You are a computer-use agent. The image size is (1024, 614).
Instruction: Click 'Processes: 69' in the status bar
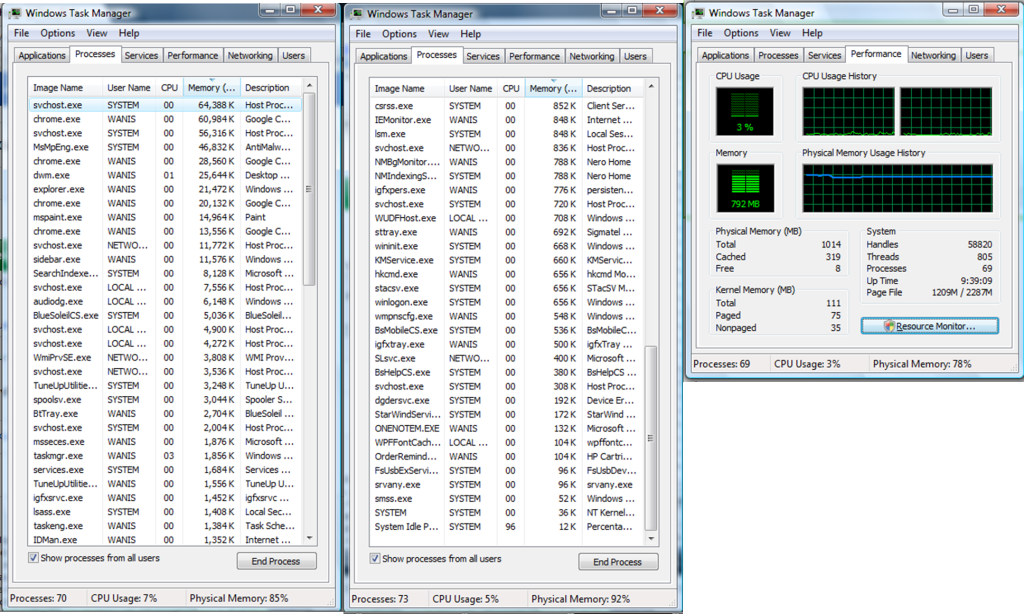pyautogui.click(x=722, y=364)
